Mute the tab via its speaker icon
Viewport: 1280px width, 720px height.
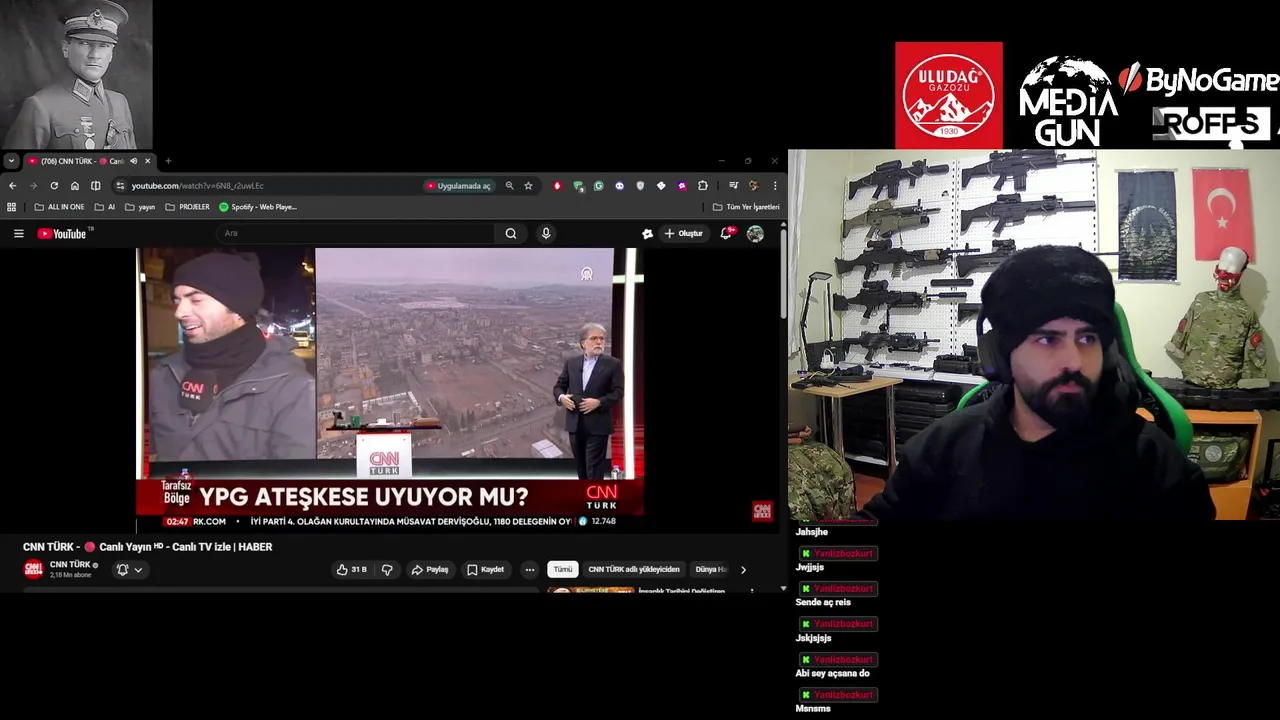pos(133,161)
